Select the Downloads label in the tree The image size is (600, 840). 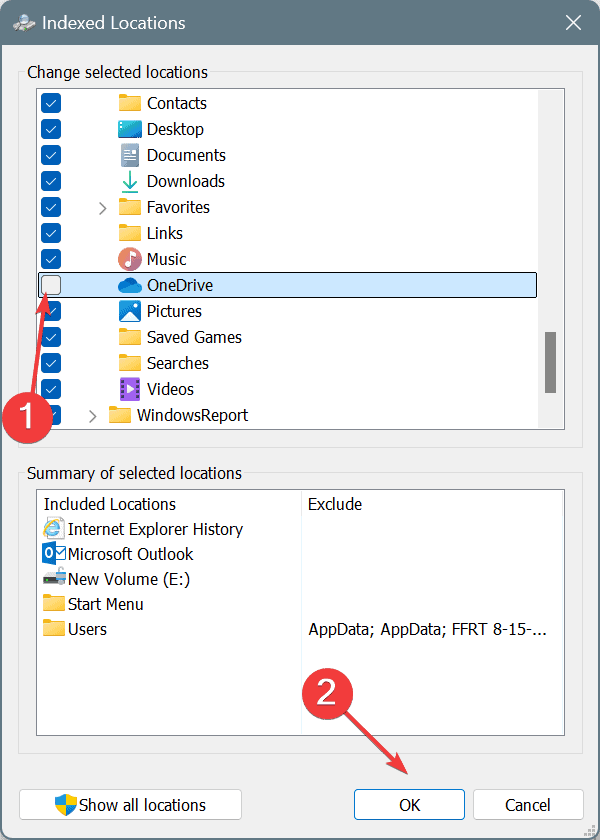186,181
